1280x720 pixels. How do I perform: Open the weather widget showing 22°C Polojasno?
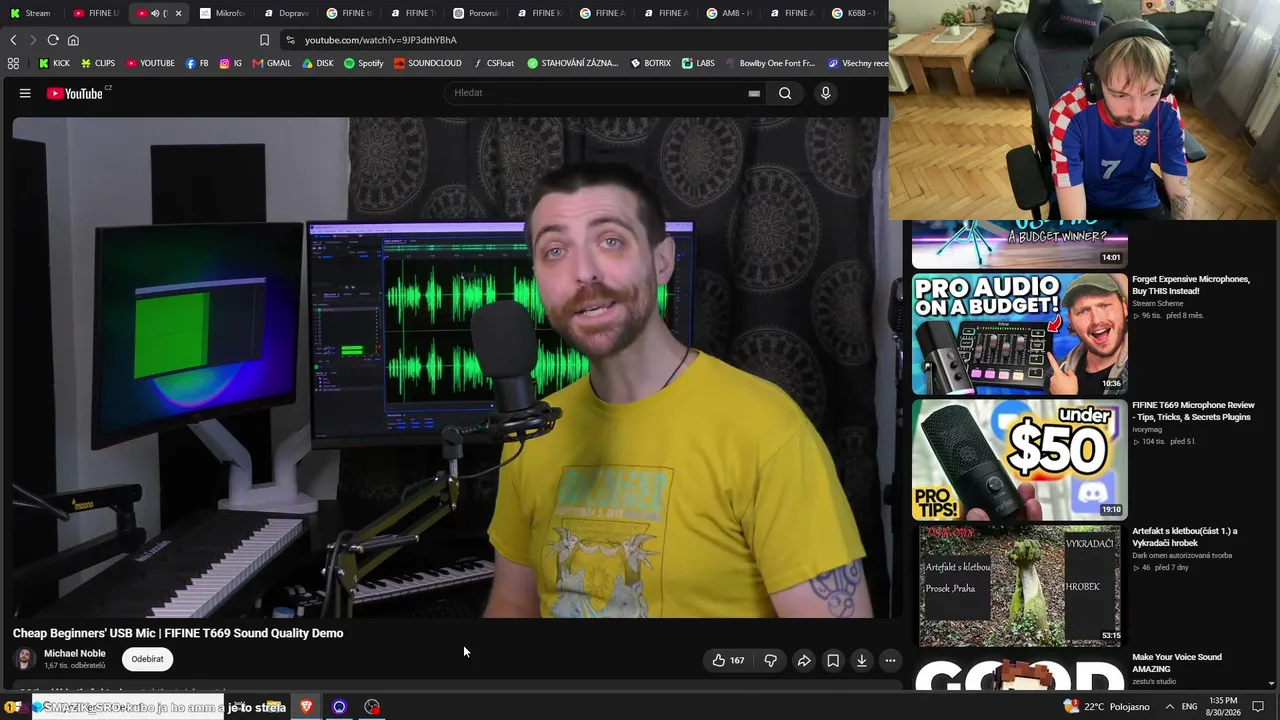pyautogui.click(x=1106, y=707)
